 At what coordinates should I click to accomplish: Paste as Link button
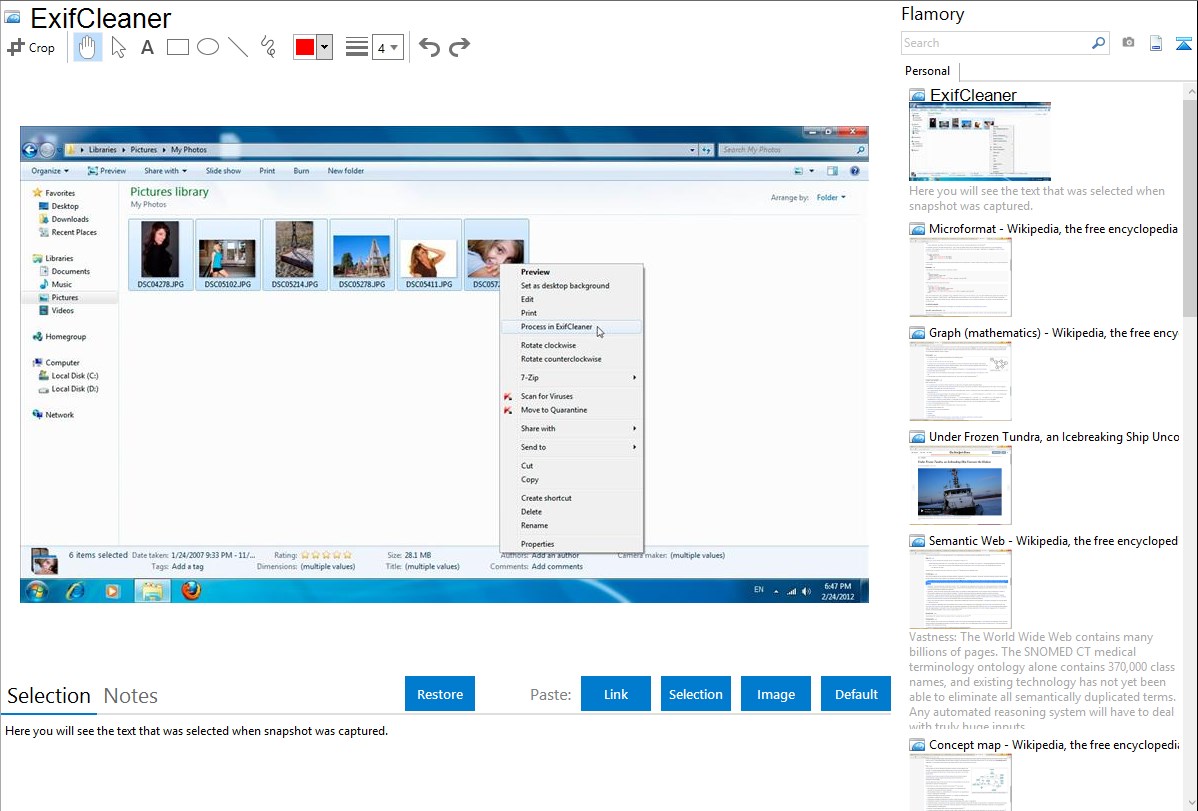616,694
